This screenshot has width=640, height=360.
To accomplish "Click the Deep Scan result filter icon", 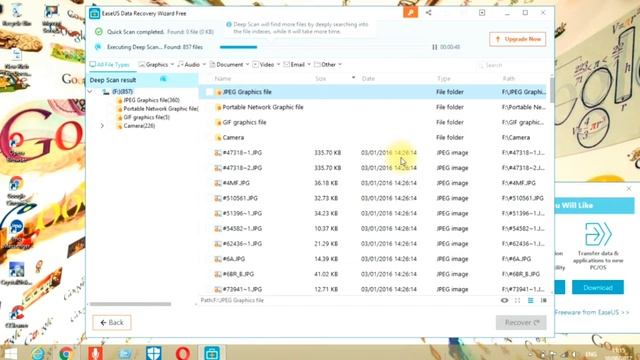I will [163, 79].
